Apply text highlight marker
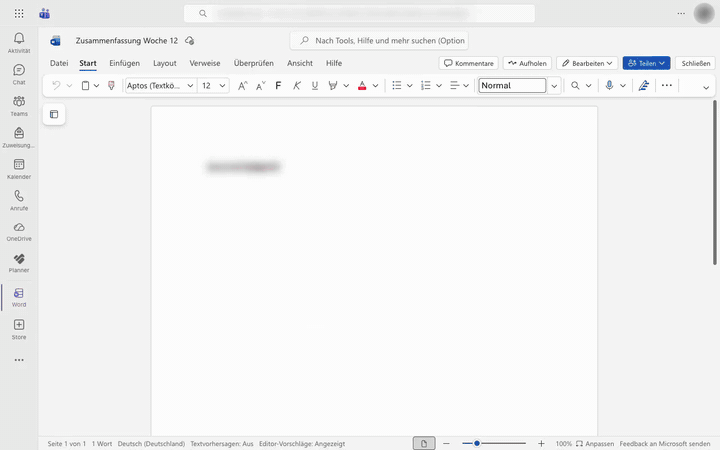The image size is (720, 450). pyautogui.click(x=333, y=85)
